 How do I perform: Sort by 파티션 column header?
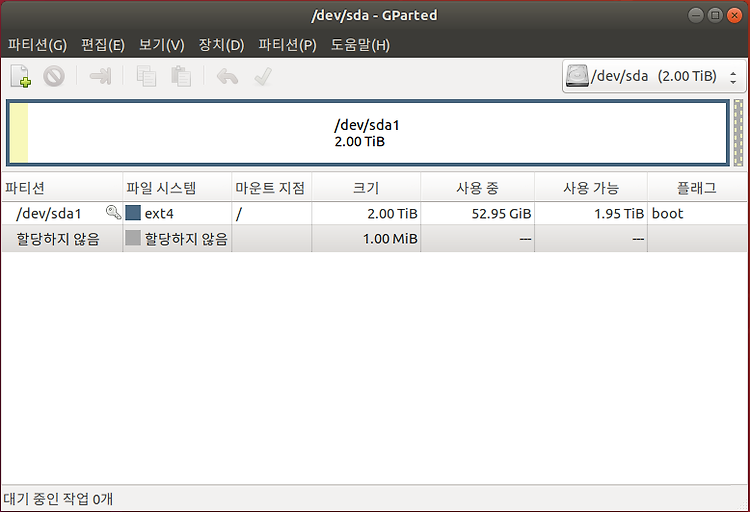pos(62,188)
